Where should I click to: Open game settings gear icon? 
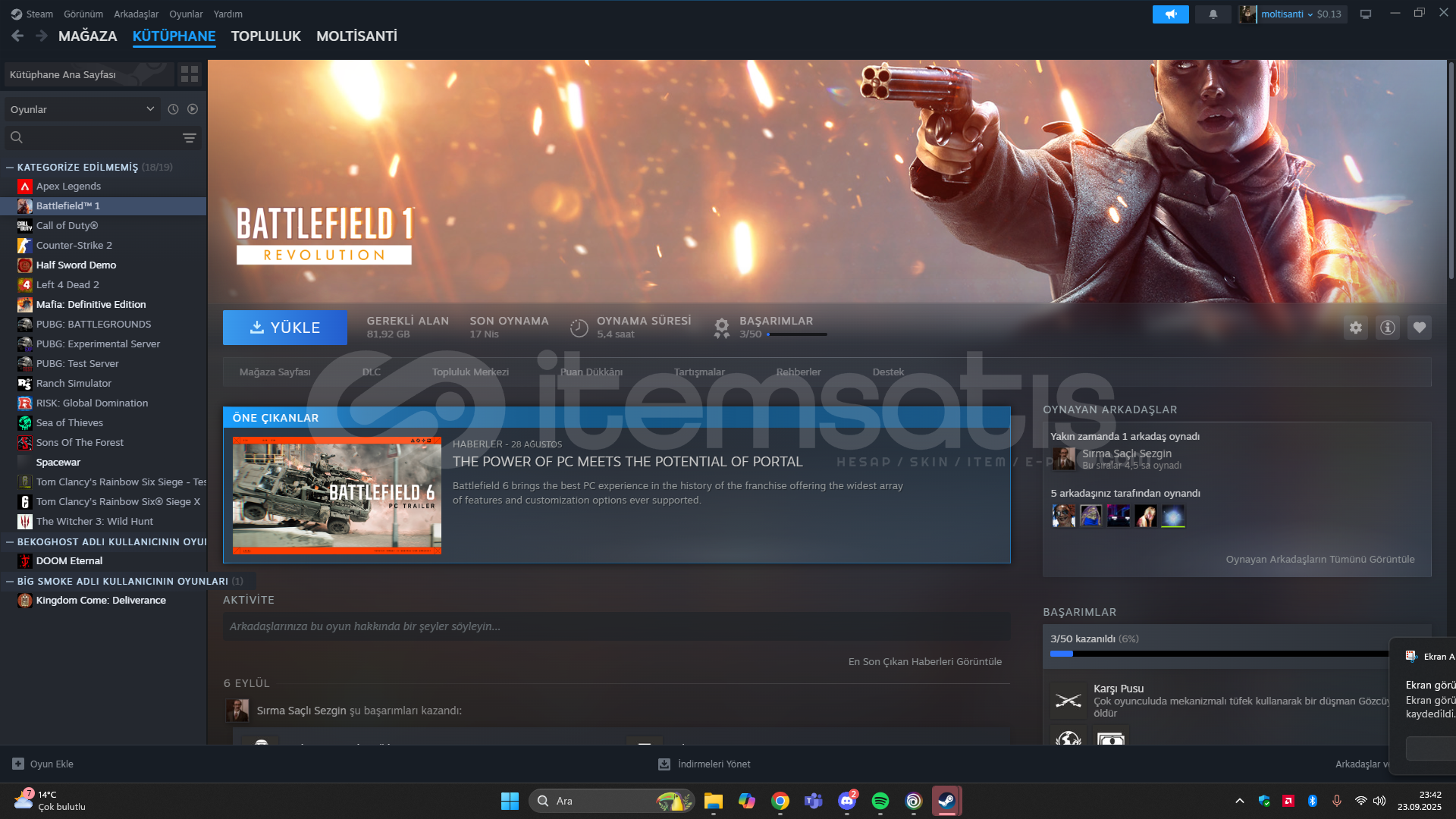click(1355, 328)
